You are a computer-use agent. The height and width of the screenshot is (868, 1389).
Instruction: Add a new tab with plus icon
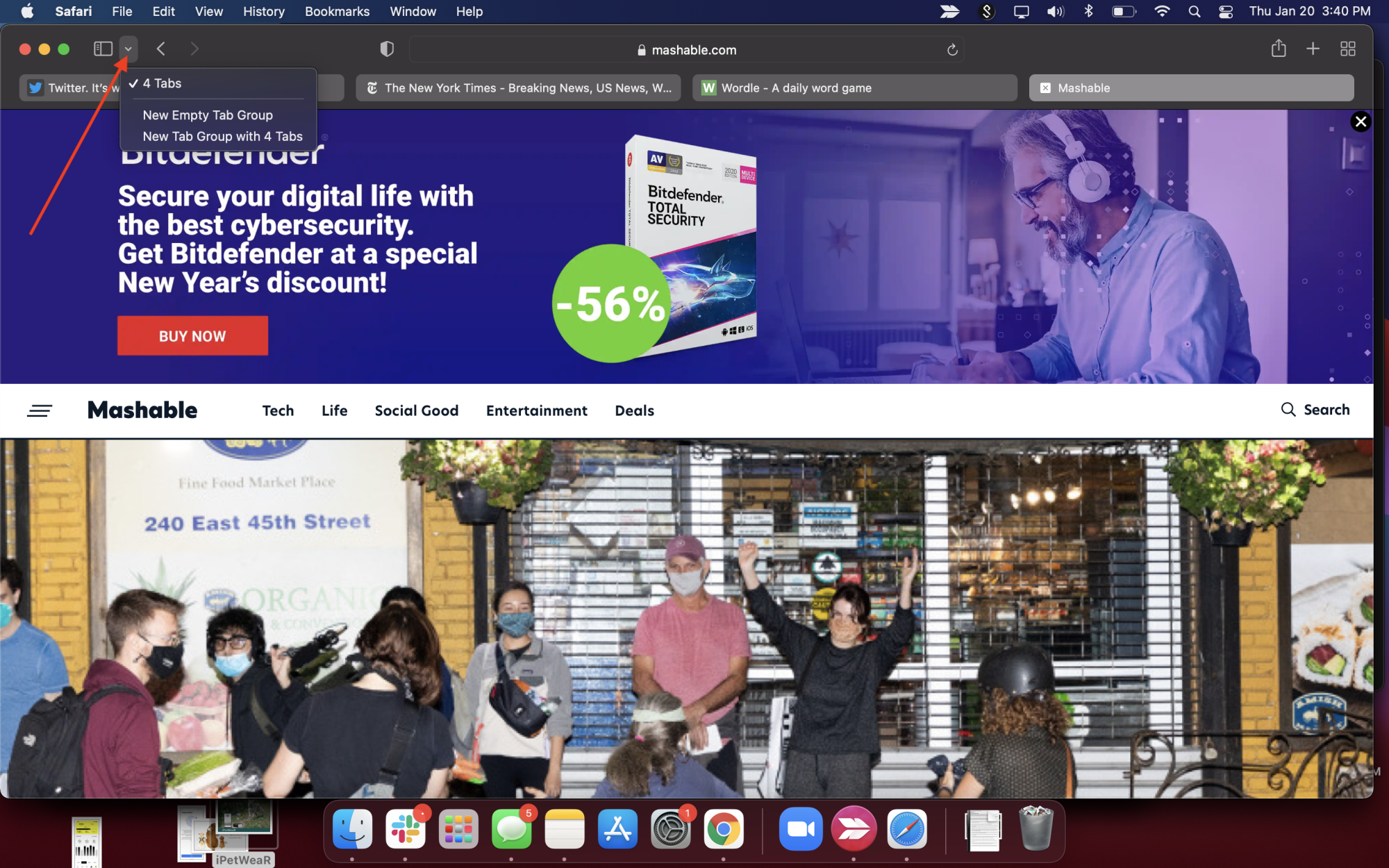click(x=1313, y=49)
